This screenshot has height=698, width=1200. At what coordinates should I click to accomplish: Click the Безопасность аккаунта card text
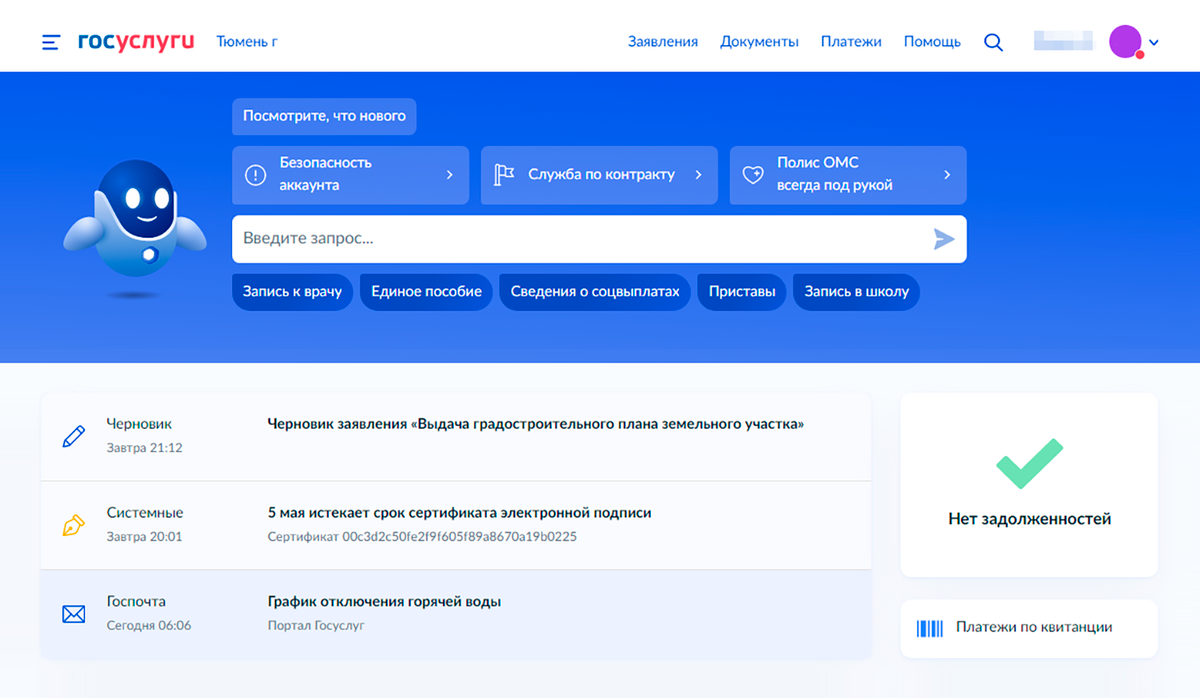(x=325, y=174)
